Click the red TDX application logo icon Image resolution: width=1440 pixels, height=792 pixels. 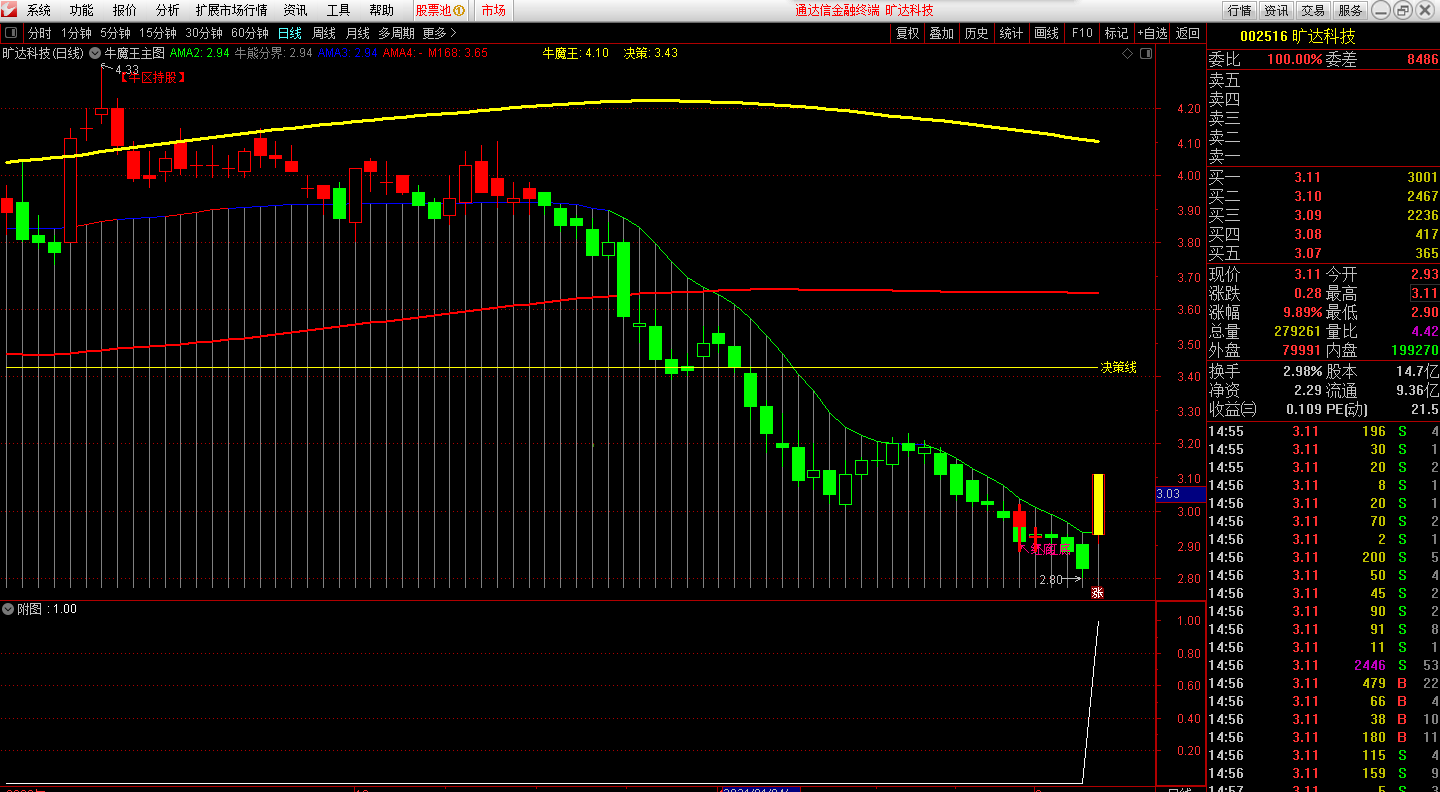click(8, 10)
